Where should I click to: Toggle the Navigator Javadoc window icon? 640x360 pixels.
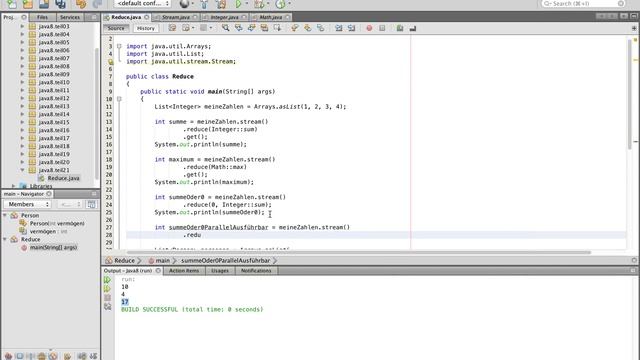coord(91,204)
